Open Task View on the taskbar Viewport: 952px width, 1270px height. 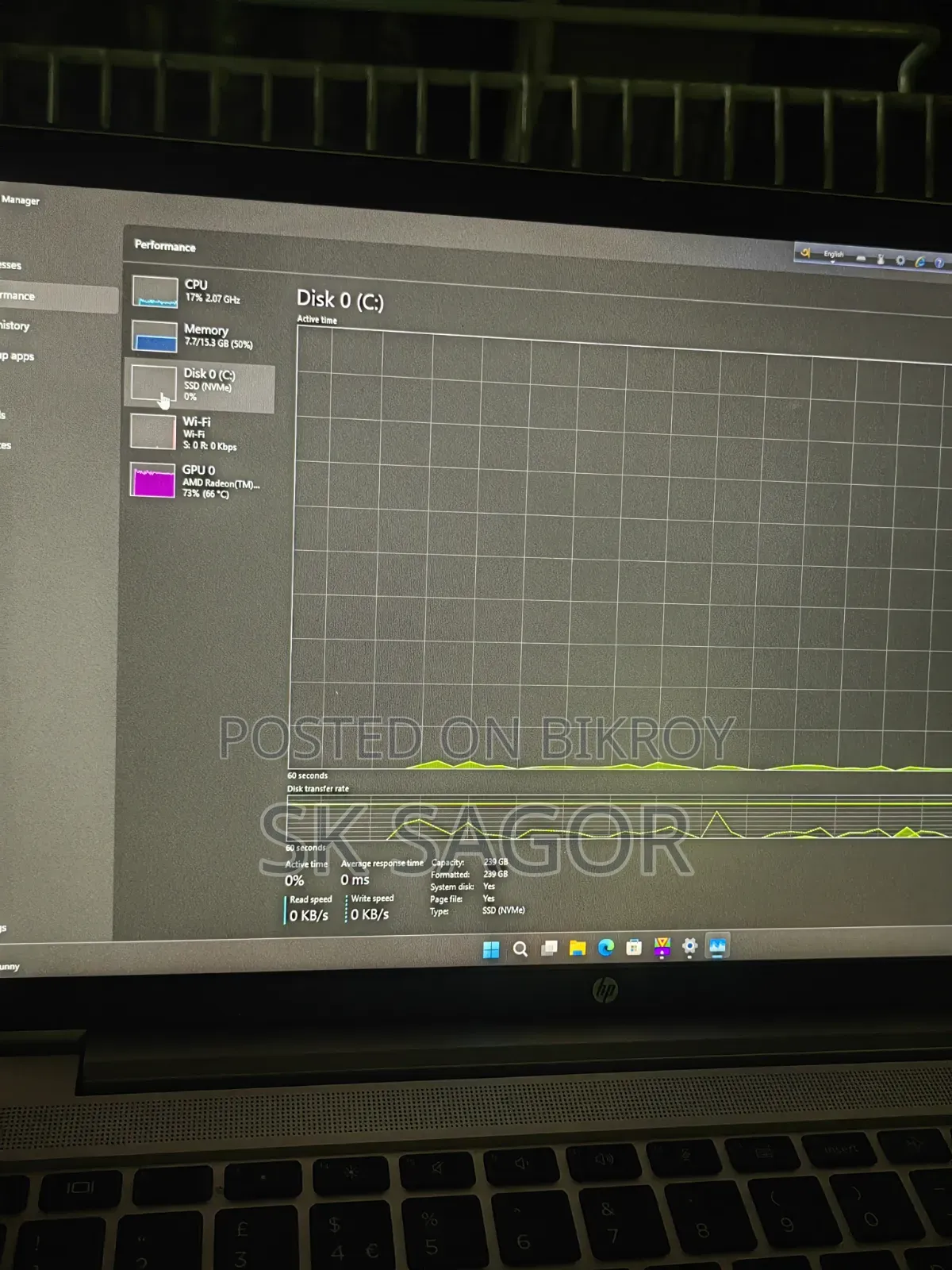[549, 948]
